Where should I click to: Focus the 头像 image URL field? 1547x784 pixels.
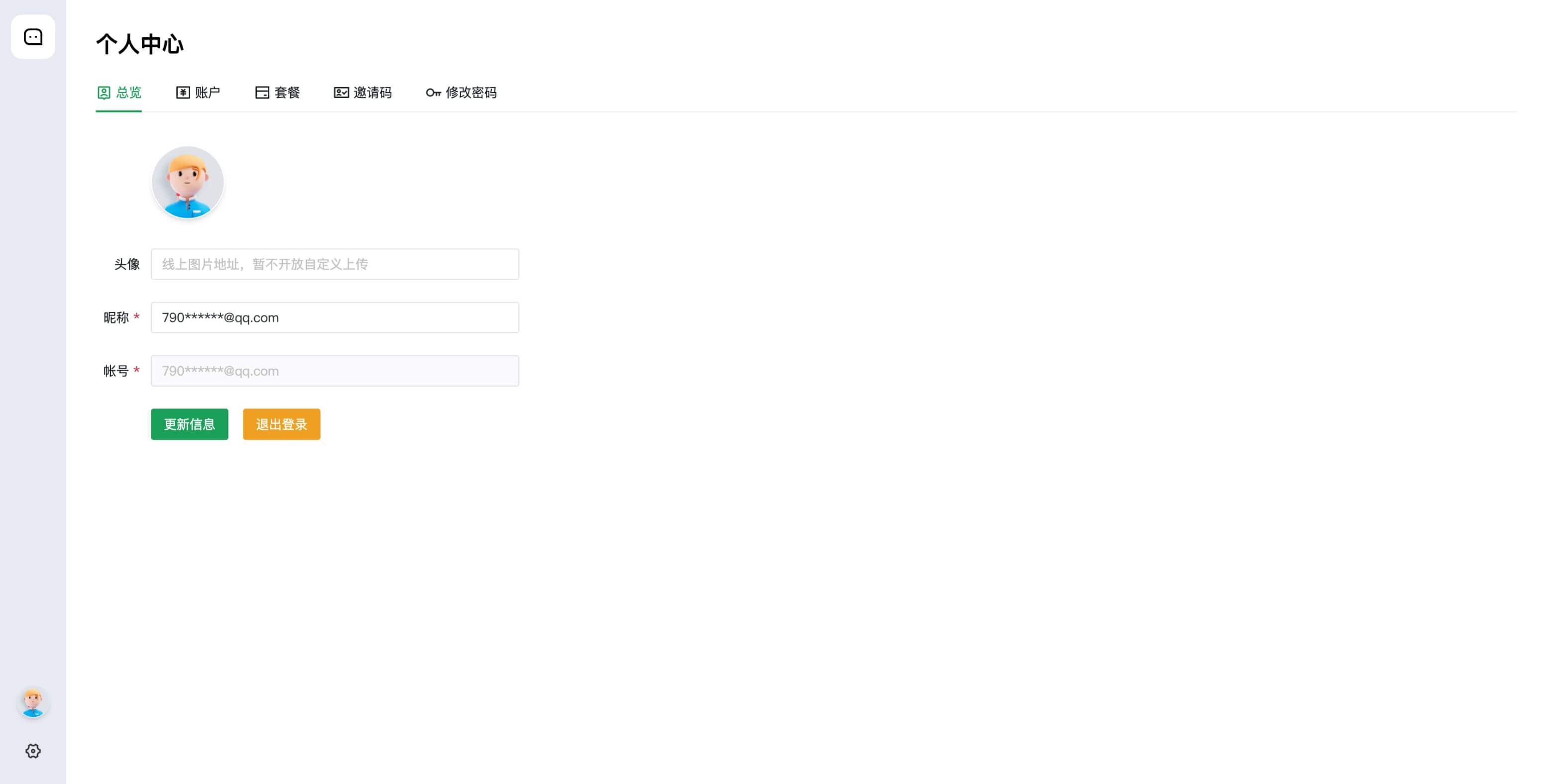coord(334,264)
